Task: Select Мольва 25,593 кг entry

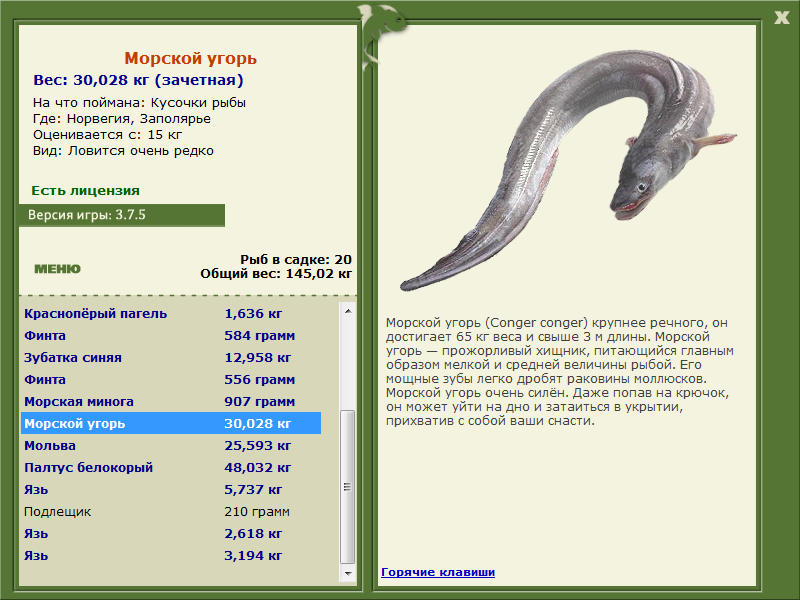Action: 171,445
